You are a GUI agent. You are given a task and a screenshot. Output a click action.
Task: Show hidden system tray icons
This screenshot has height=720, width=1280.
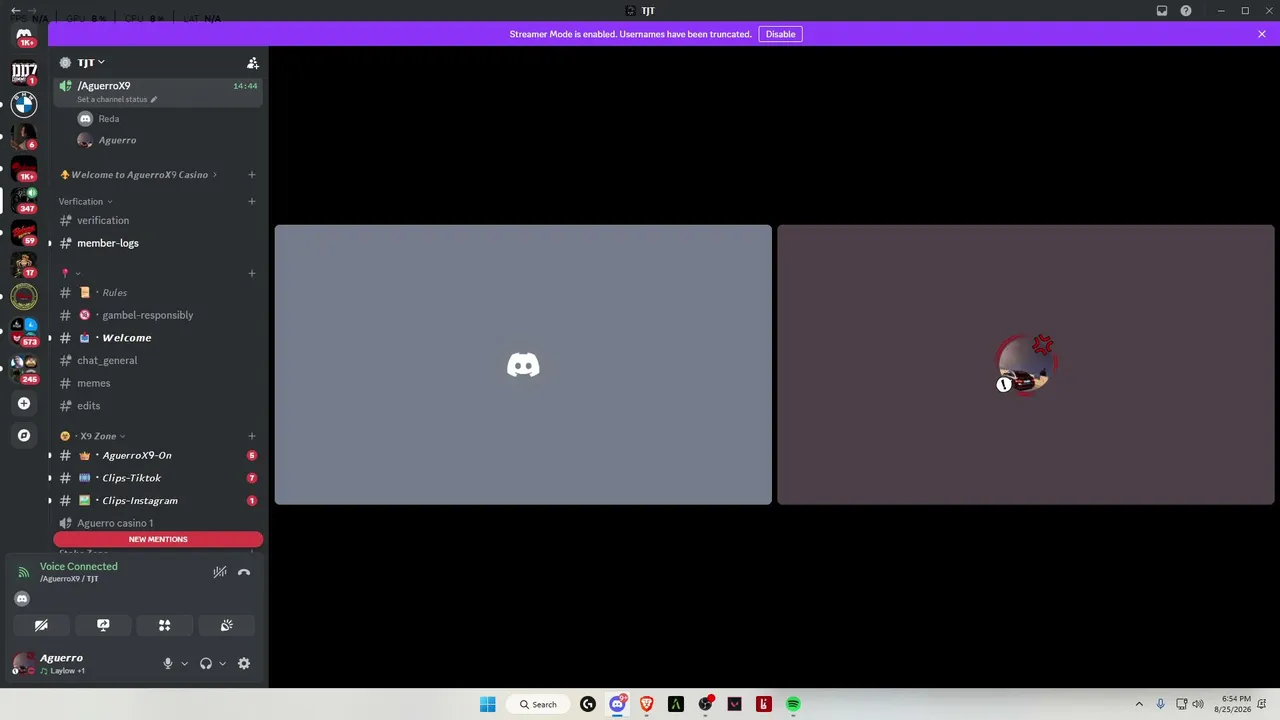(1138, 704)
